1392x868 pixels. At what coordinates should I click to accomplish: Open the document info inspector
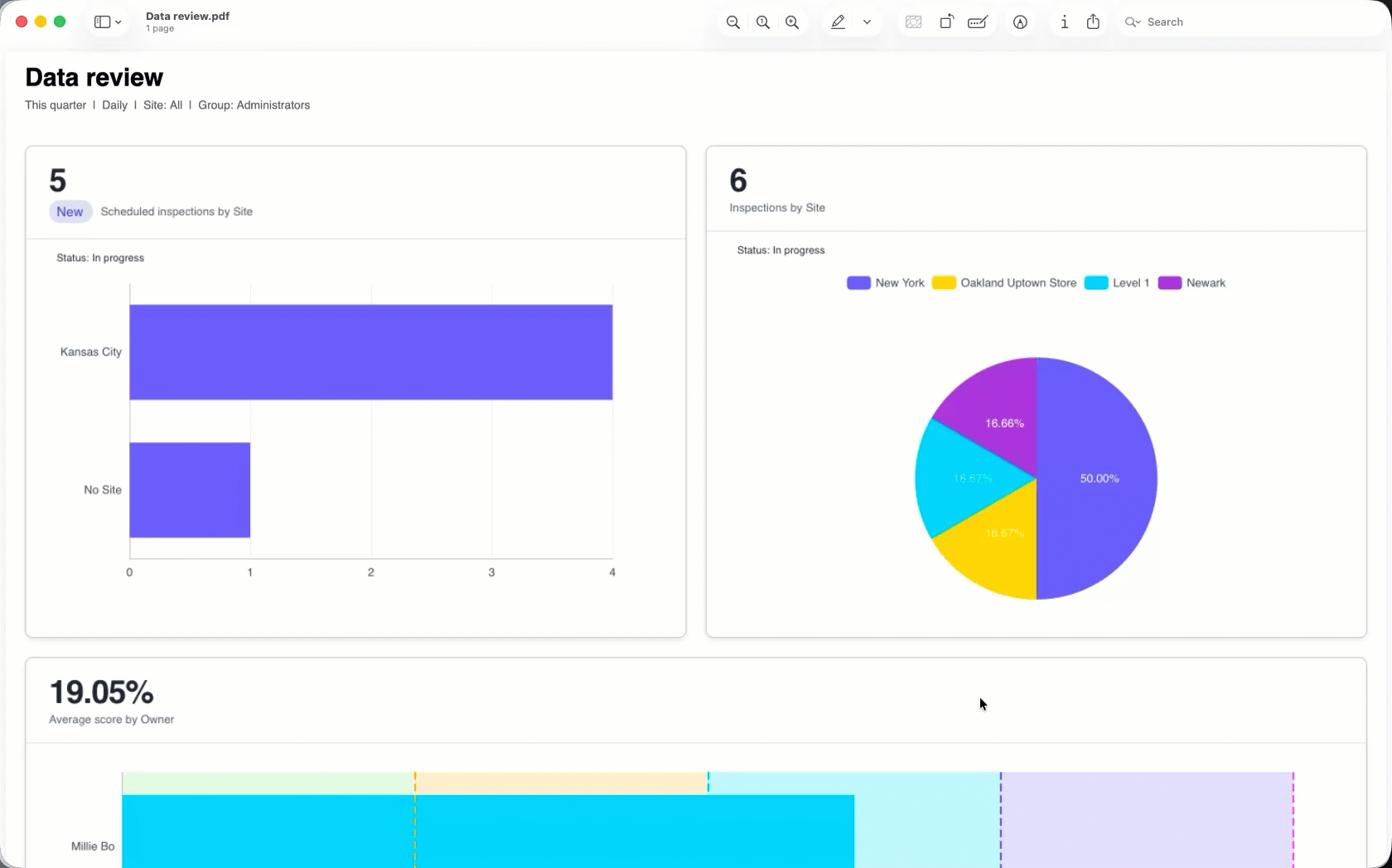click(1065, 22)
